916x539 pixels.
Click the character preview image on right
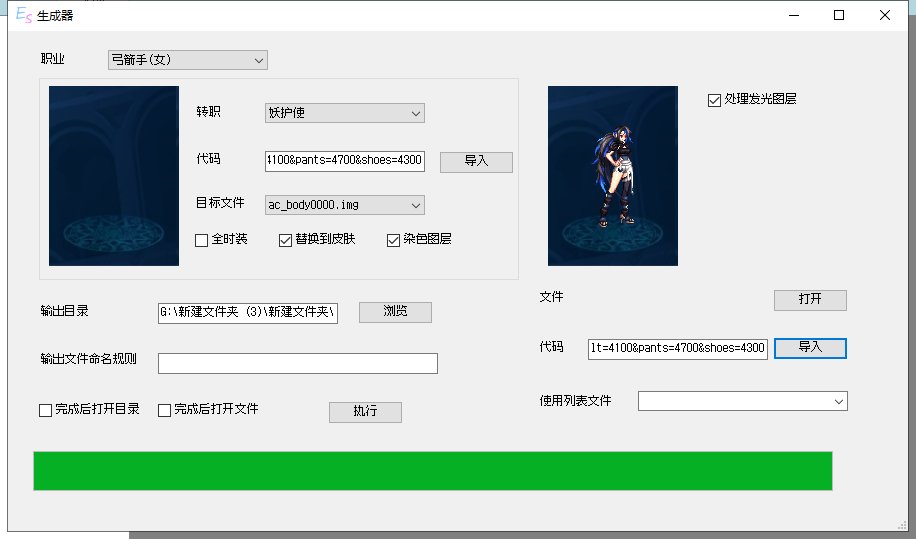point(613,176)
